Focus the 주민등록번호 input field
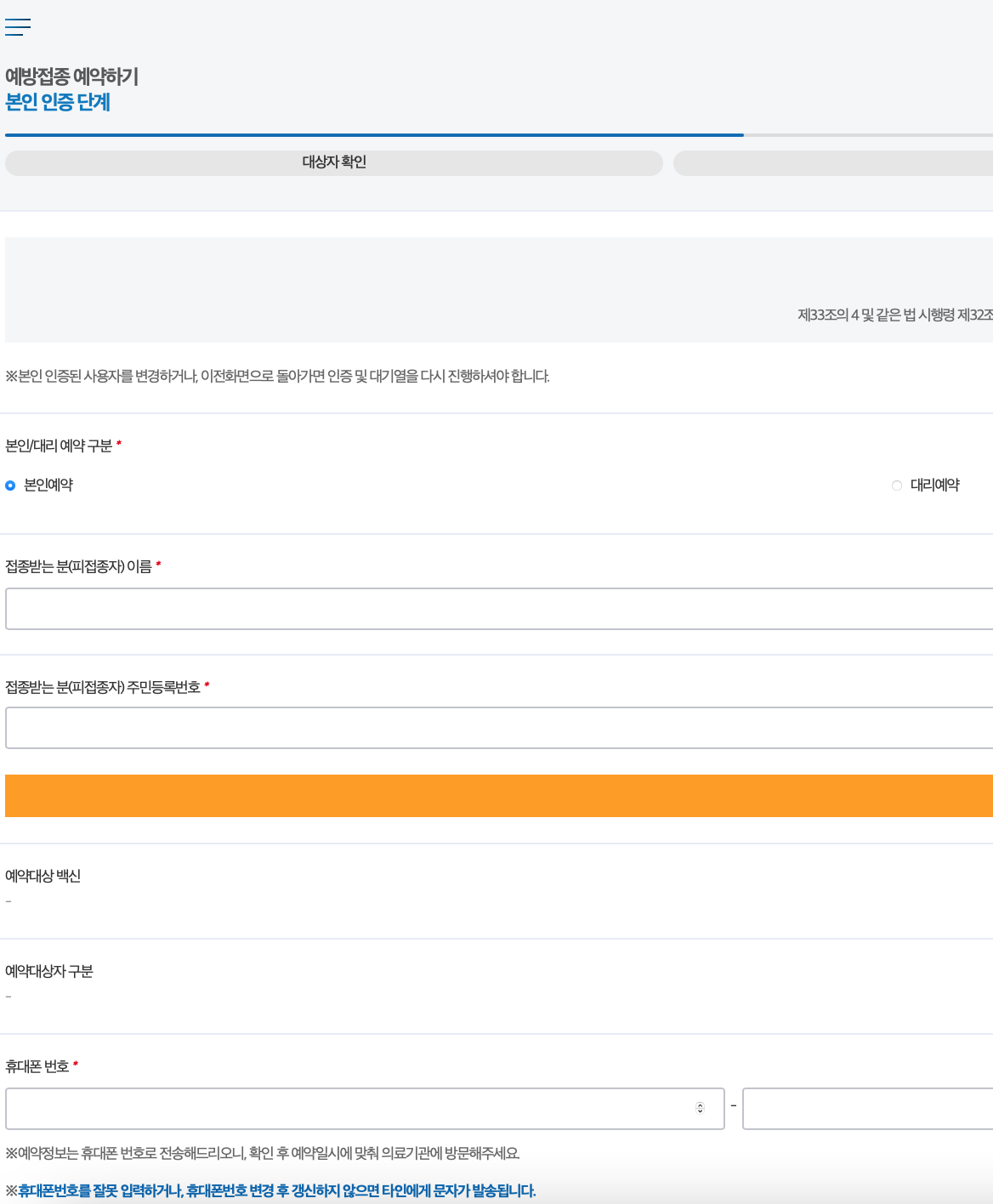The image size is (993, 1204). pyautogui.click(x=499, y=728)
